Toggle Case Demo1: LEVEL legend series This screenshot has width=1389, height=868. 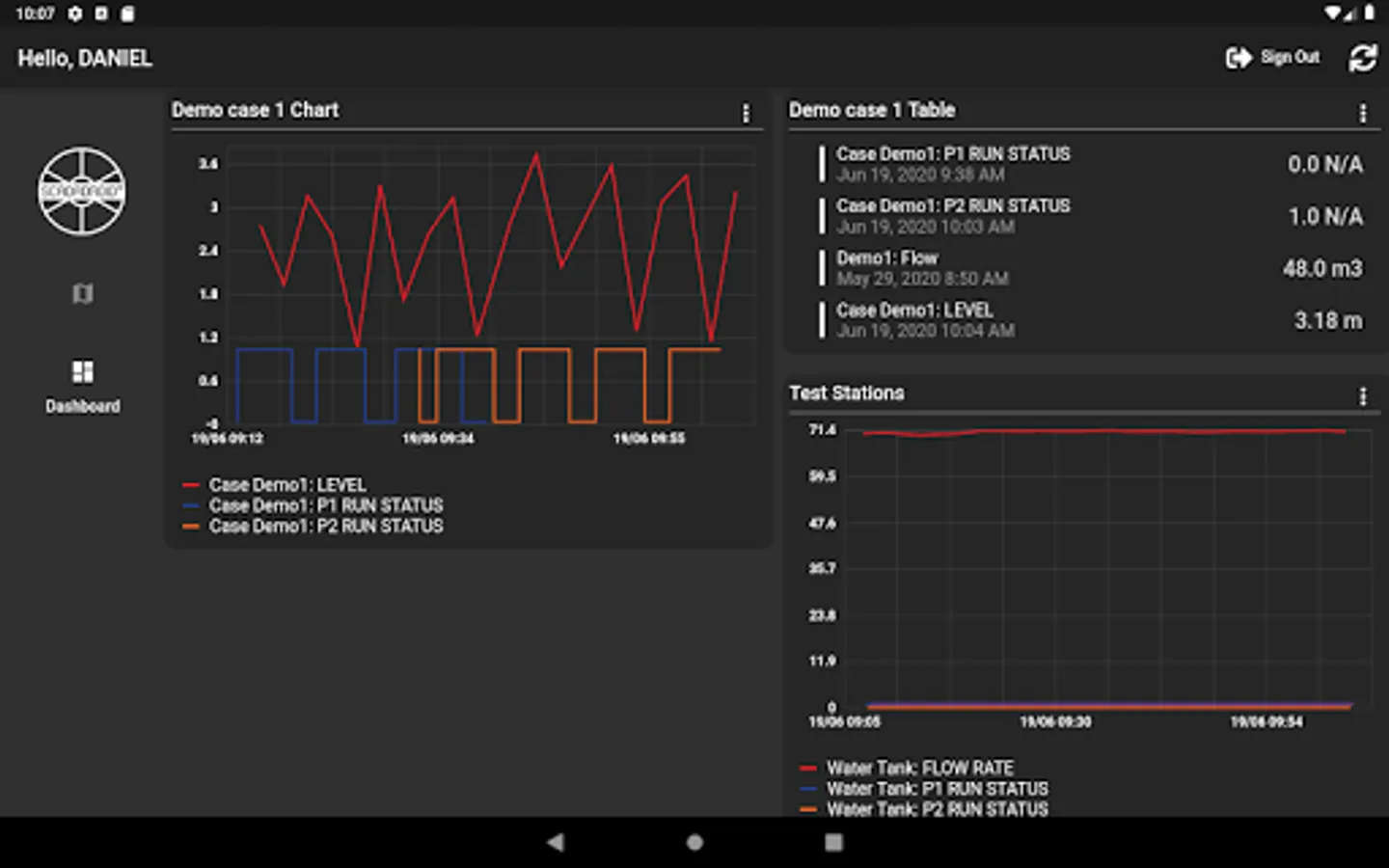coord(274,484)
